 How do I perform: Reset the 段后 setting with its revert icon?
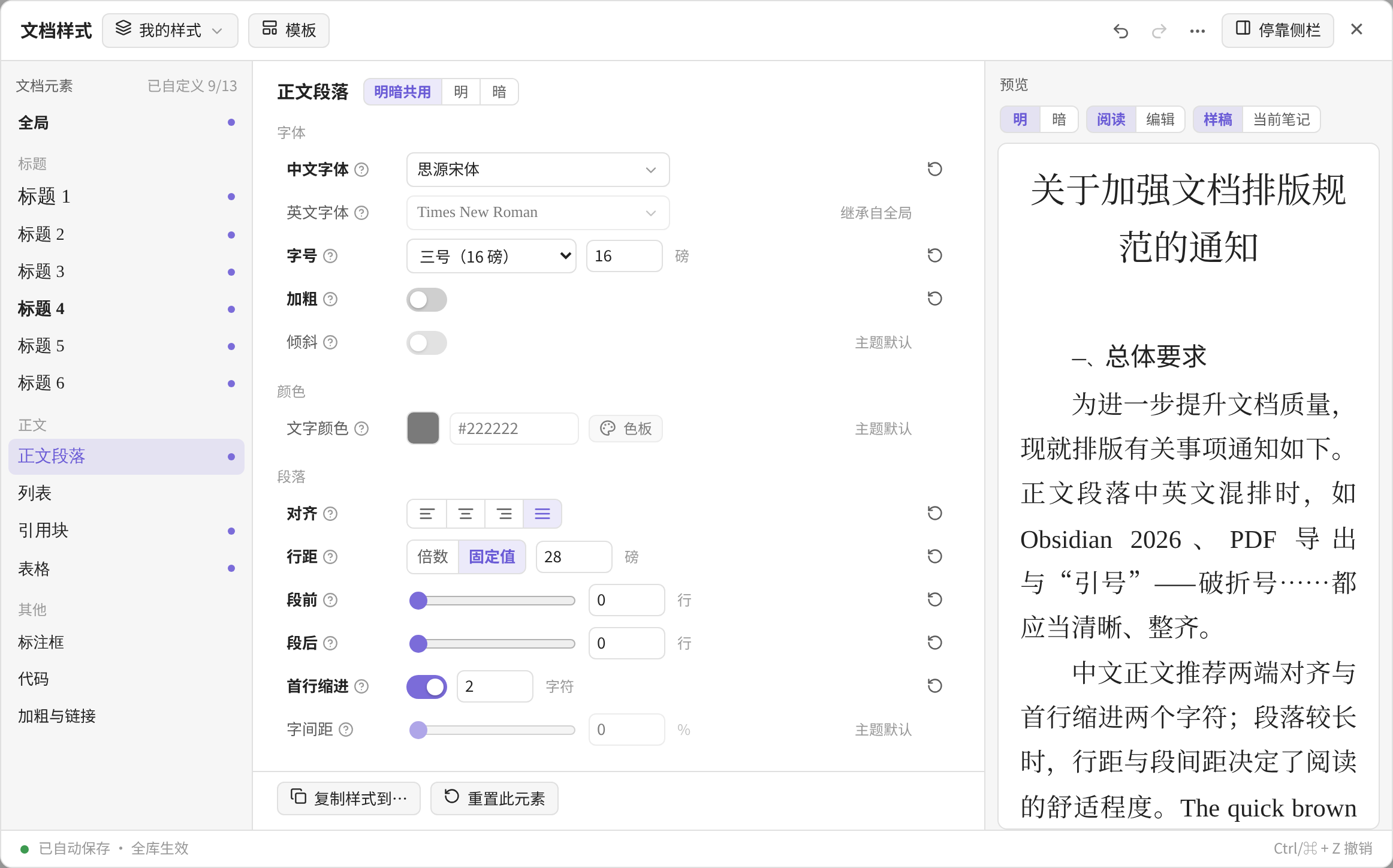point(934,643)
